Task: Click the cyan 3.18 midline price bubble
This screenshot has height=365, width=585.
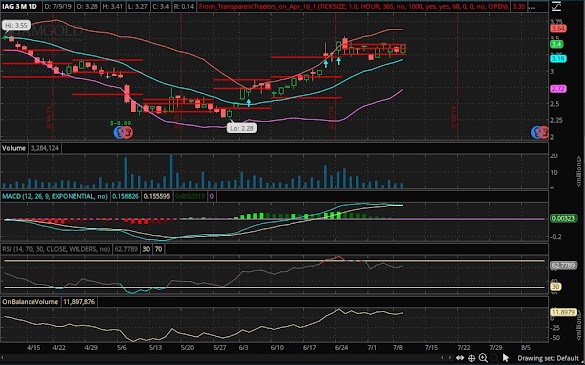Action: point(558,59)
